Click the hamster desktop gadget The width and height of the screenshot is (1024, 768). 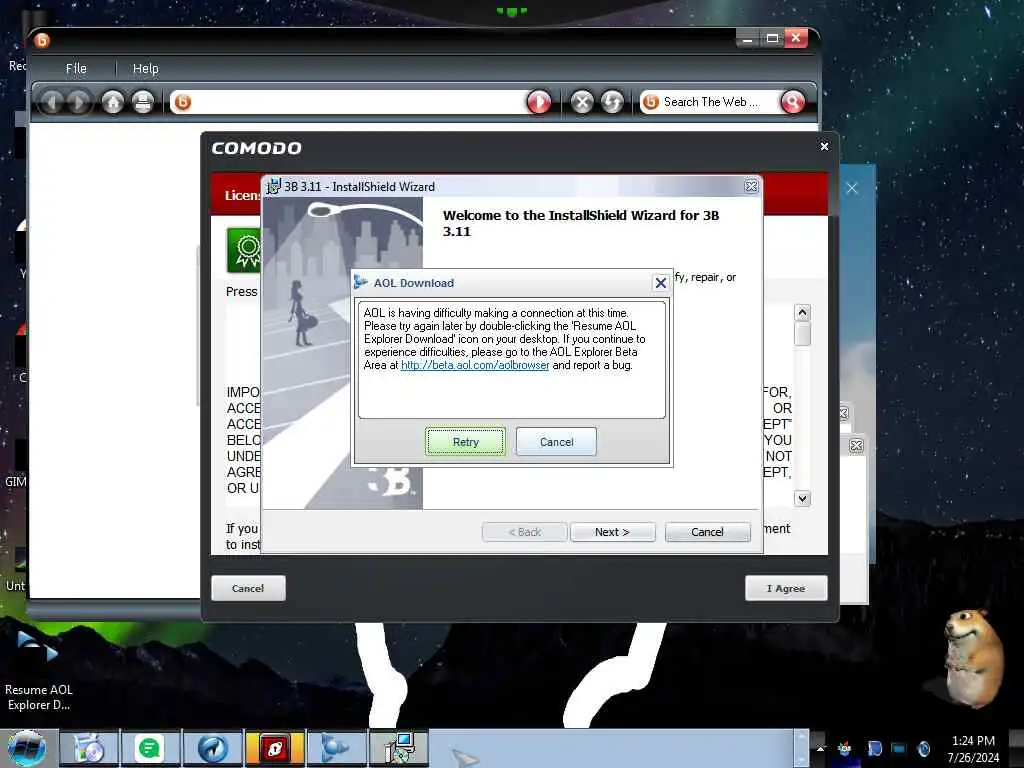[972, 658]
